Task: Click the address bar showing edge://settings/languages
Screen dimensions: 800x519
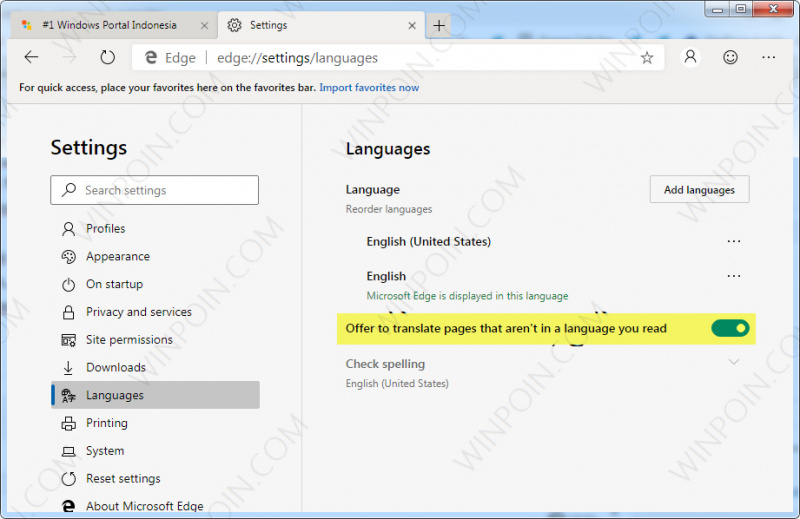Action: click(x=398, y=58)
